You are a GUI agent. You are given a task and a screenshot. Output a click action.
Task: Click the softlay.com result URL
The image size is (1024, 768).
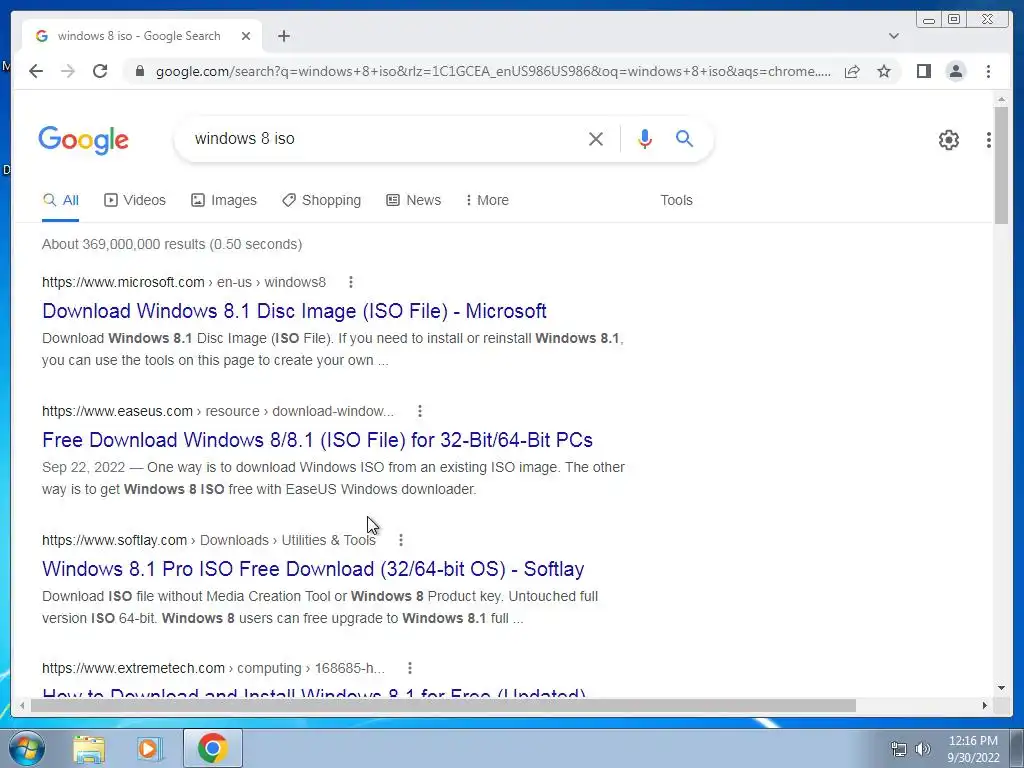(x=209, y=540)
